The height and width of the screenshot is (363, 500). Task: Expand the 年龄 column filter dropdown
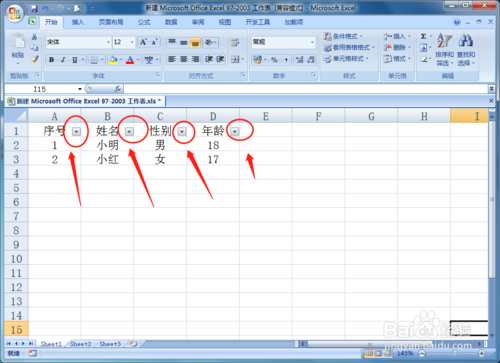[x=235, y=132]
